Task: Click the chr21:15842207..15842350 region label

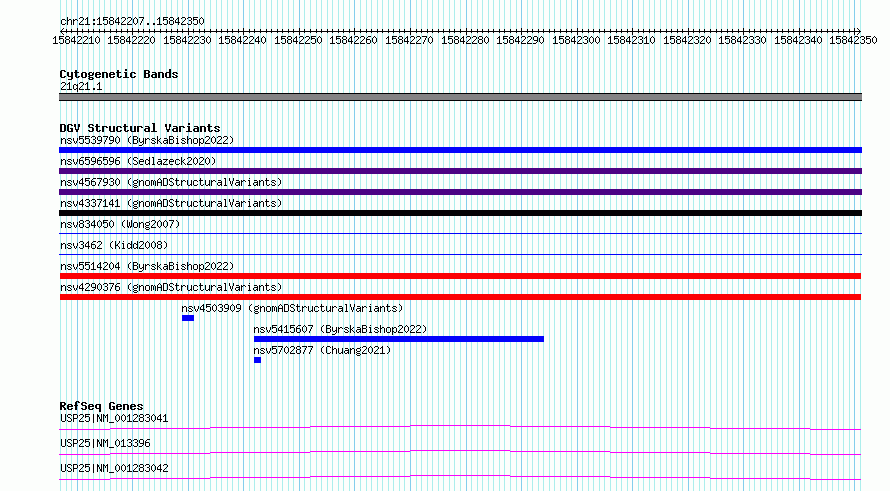Action: tap(132, 21)
